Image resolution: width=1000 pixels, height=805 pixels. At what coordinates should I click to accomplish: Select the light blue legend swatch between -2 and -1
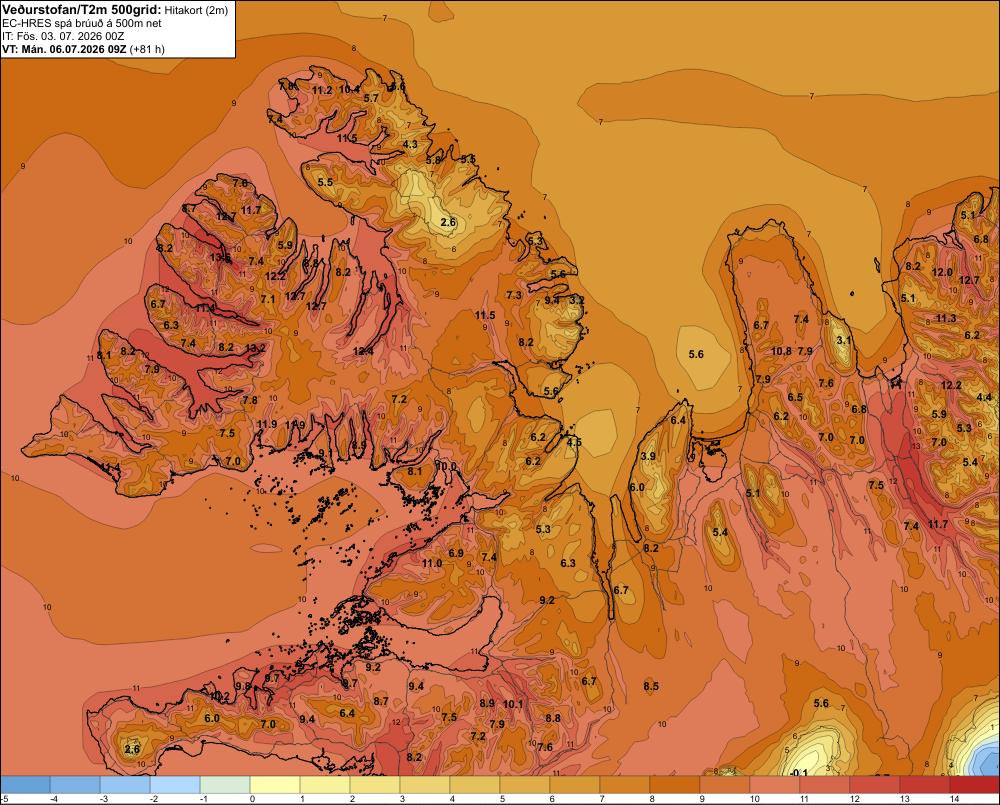[175, 785]
